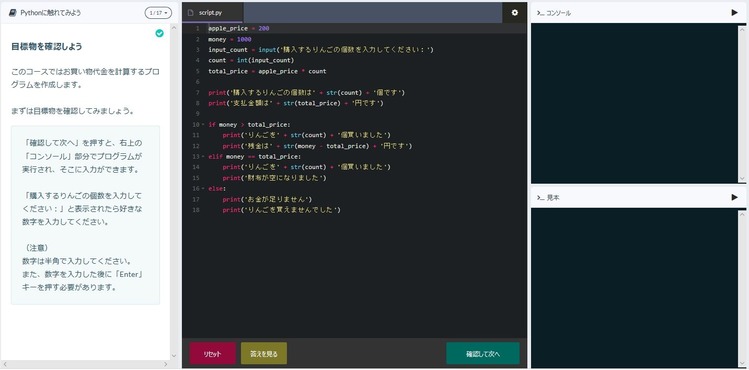
Task: Click the elif money == total_price line
Action: (x=255, y=157)
